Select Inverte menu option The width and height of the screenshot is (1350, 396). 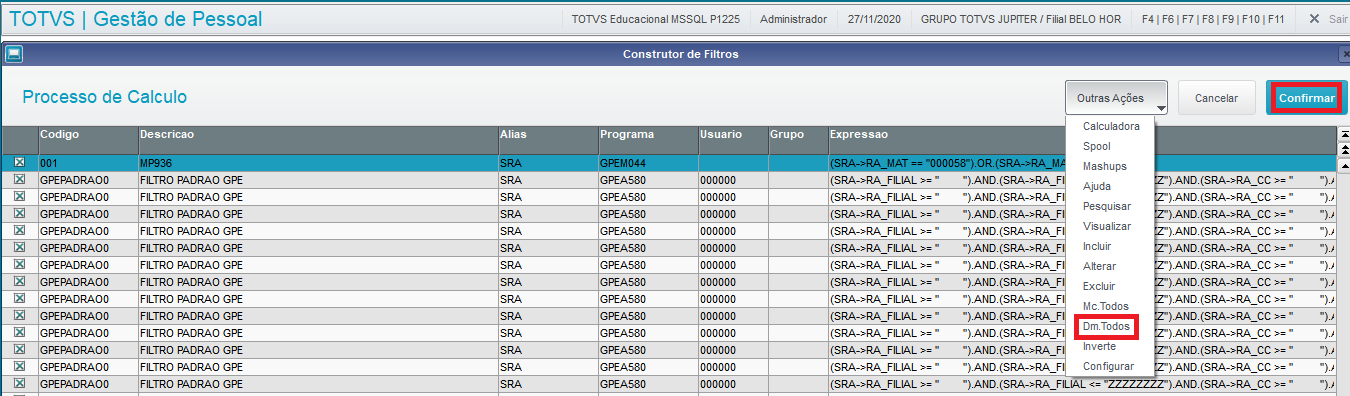tap(1099, 346)
